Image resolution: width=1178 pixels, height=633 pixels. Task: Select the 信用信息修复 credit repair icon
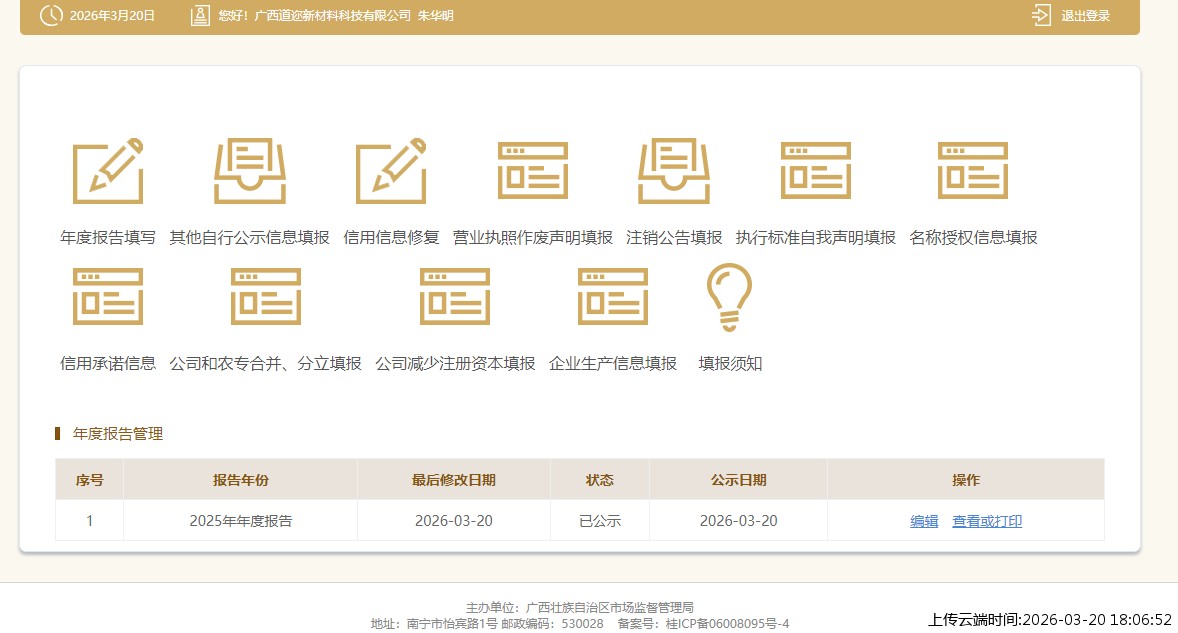click(x=391, y=170)
